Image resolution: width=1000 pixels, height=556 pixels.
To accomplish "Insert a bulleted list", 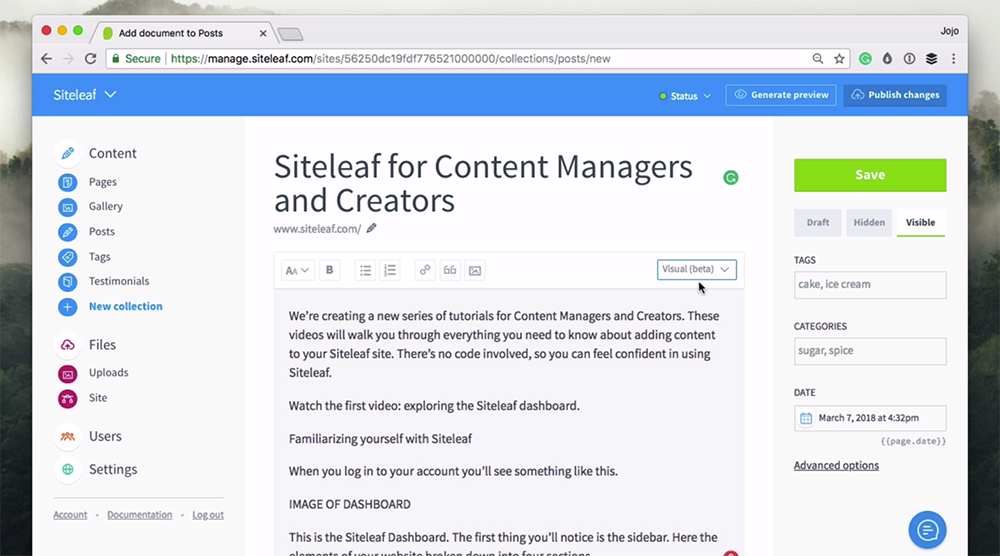I will point(365,270).
